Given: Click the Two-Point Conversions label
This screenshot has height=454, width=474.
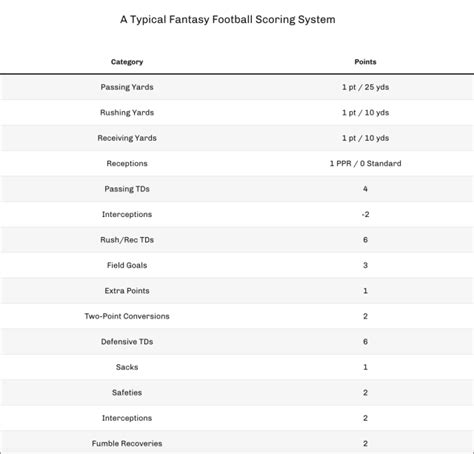Looking at the screenshot, I should click(x=127, y=316).
